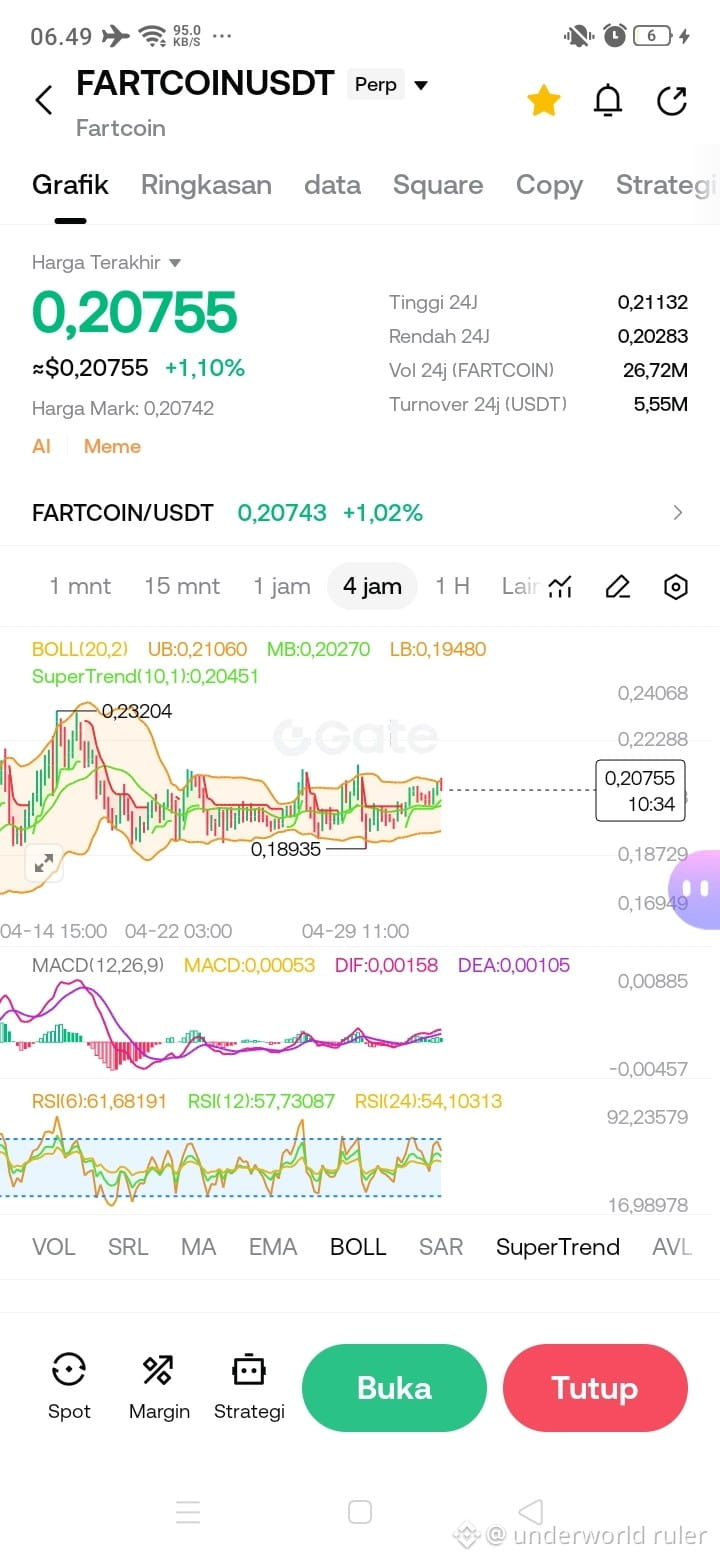Toggle the favorite star icon
Screen dimensions: 720x1560
544,100
